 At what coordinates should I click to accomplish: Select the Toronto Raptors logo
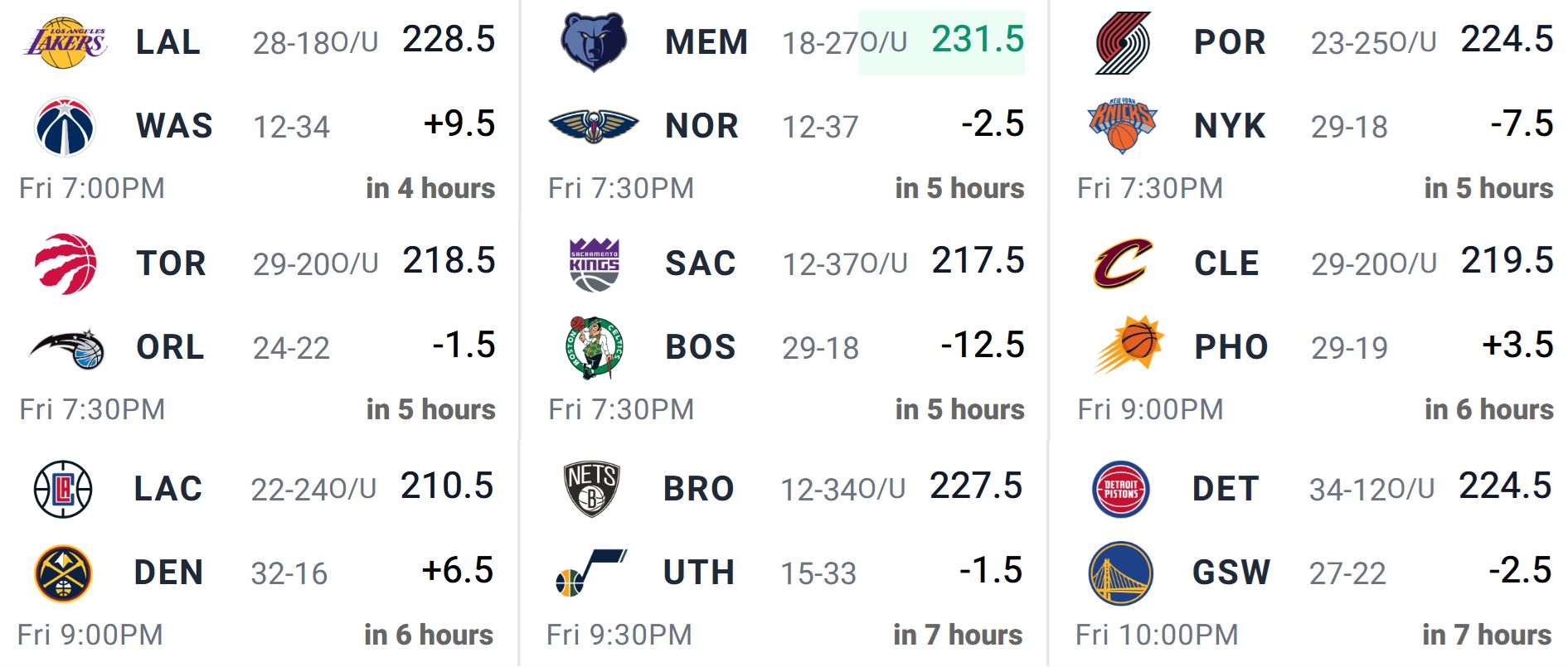coord(66,263)
